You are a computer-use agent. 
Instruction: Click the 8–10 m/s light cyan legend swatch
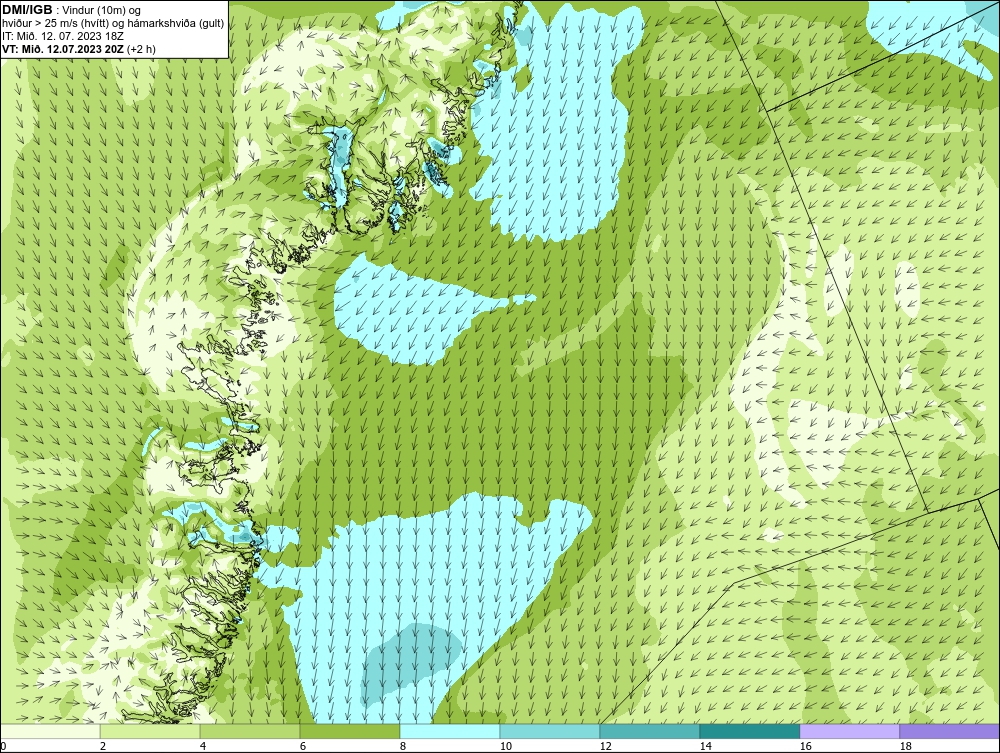[x=450, y=731]
